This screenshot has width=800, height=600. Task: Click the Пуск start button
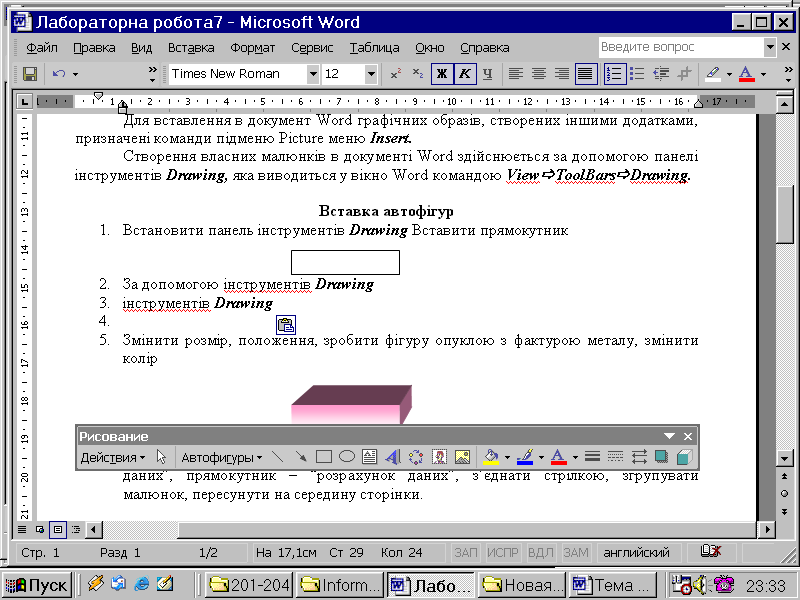tap(37, 585)
